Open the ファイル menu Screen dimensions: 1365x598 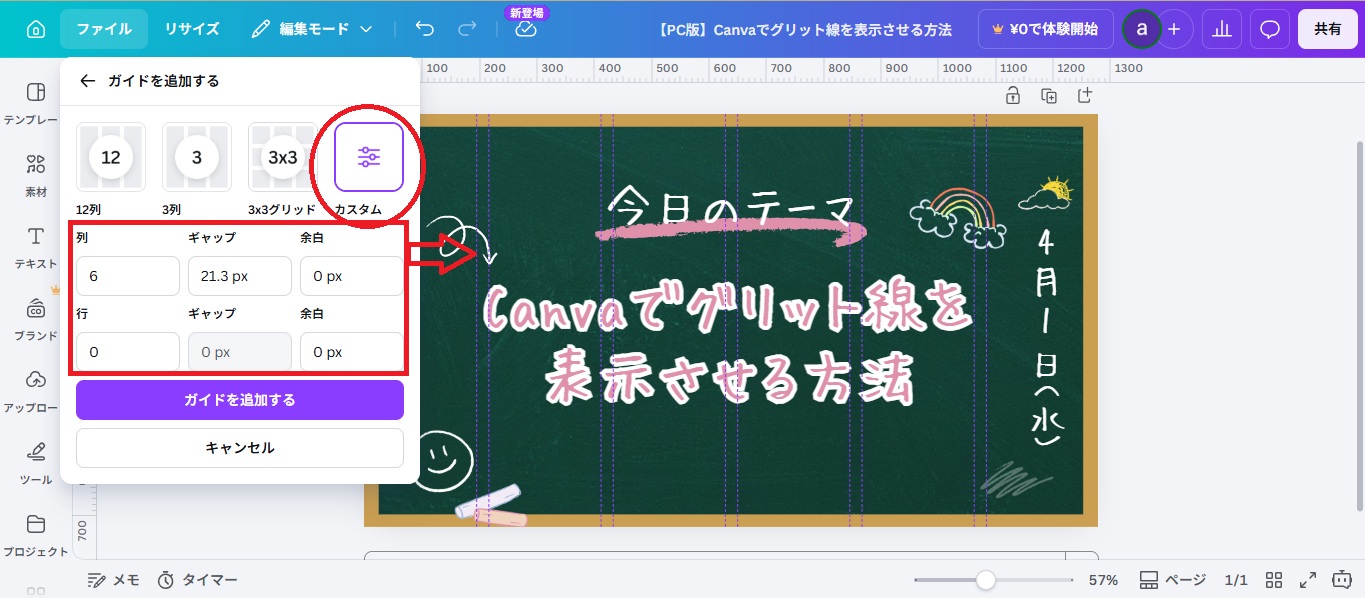tap(104, 29)
